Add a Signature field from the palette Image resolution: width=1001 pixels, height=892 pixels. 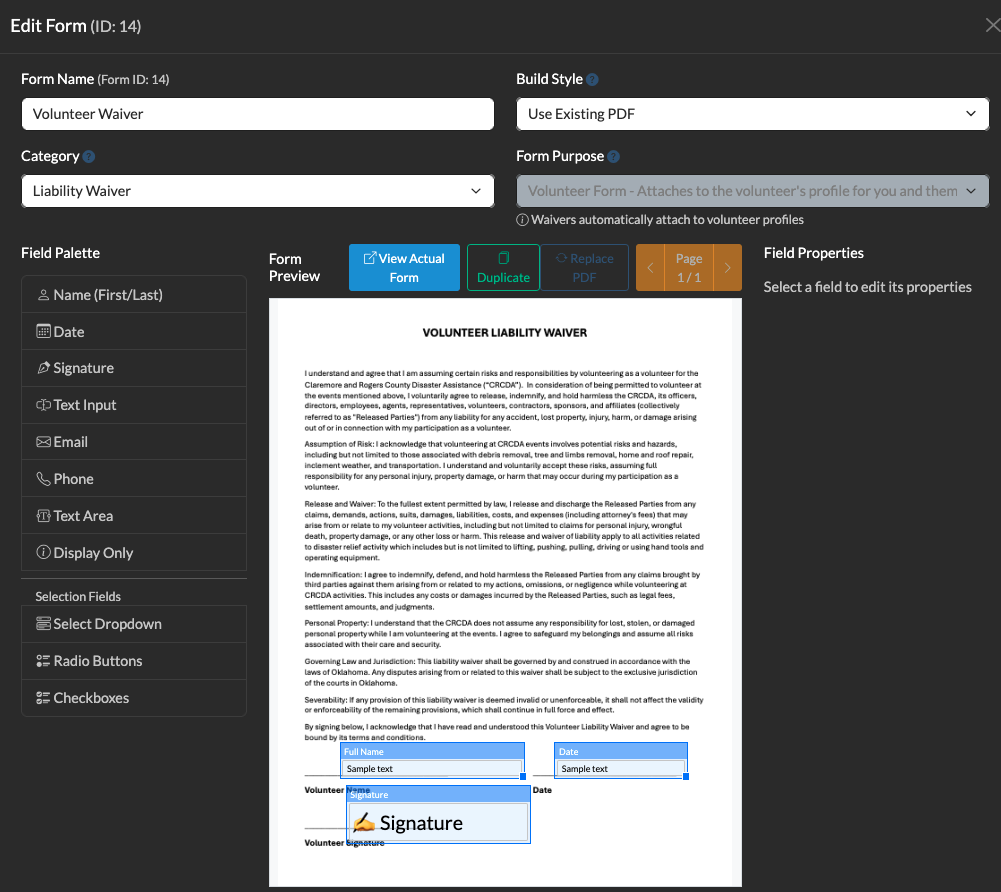click(134, 368)
